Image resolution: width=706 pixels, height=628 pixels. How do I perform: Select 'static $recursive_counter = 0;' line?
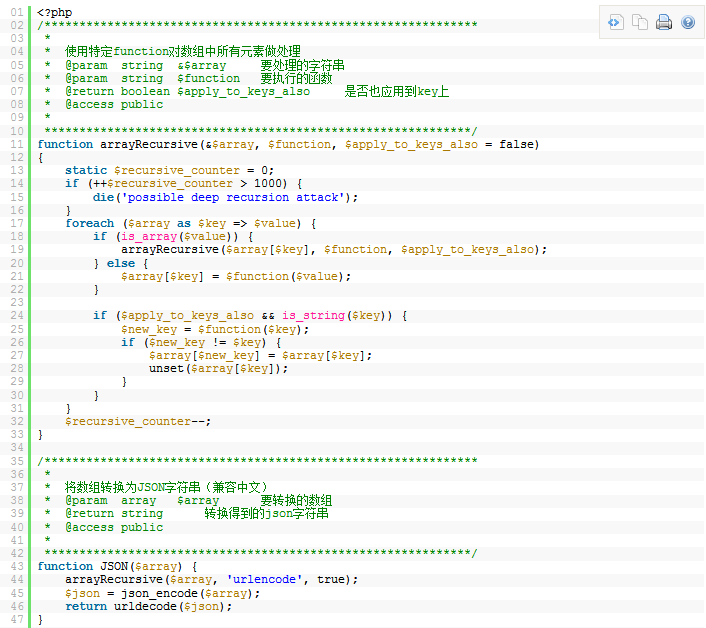click(169, 171)
